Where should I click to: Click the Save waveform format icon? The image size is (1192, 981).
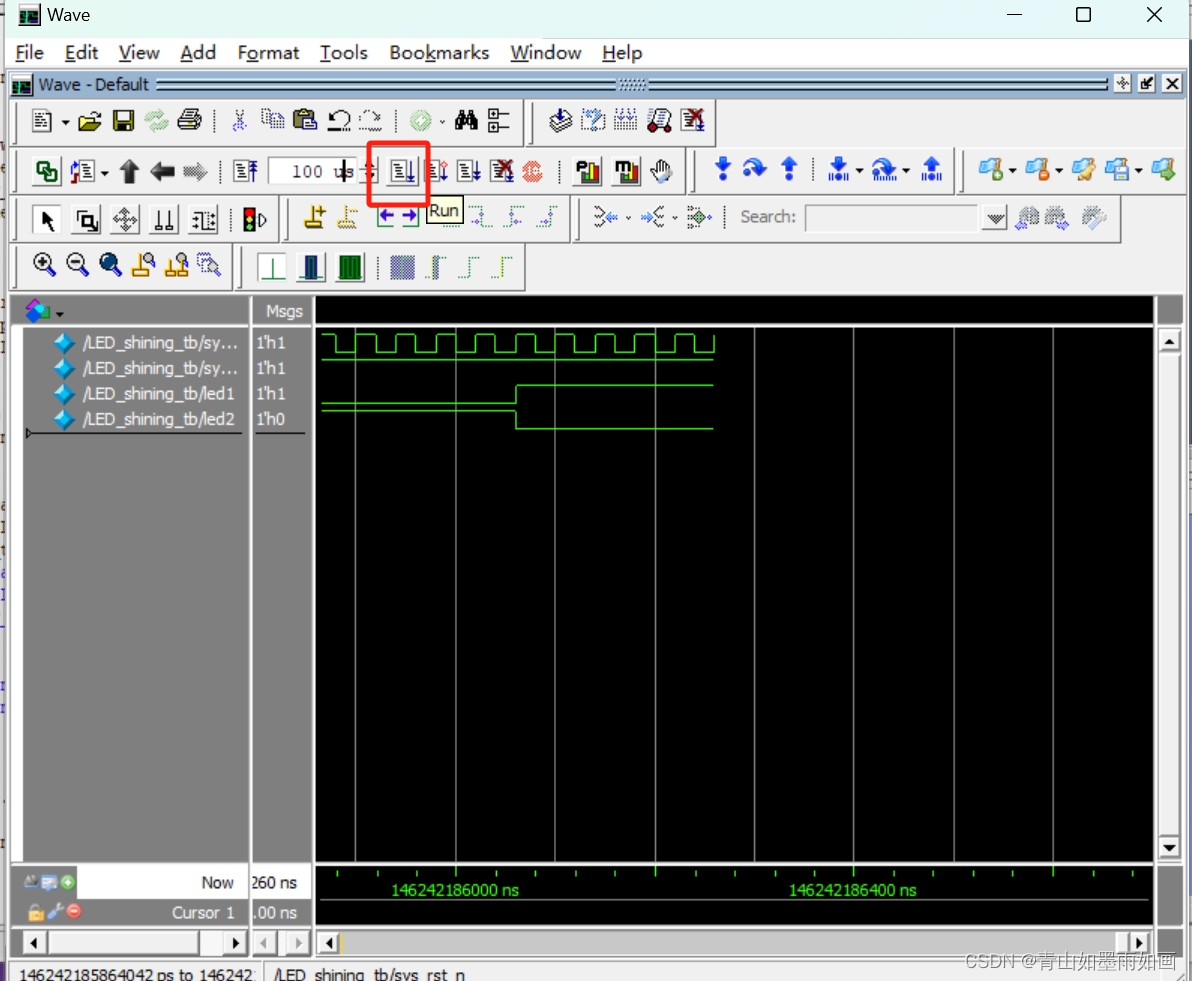tap(122, 120)
